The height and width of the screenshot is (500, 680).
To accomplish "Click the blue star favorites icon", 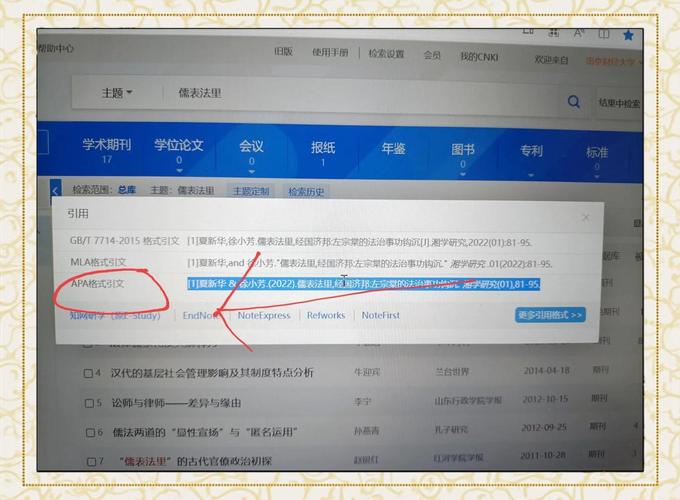I will 628,35.
